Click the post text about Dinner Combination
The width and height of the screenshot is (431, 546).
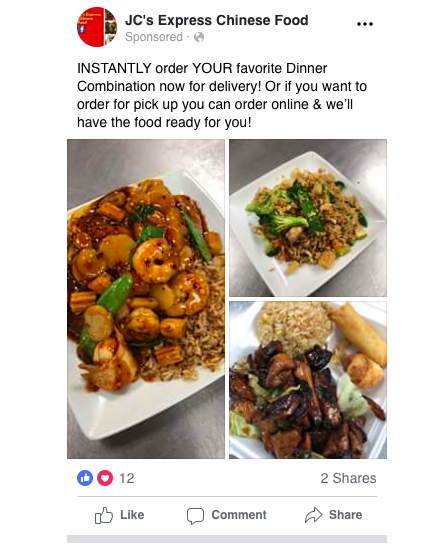pos(222,95)
